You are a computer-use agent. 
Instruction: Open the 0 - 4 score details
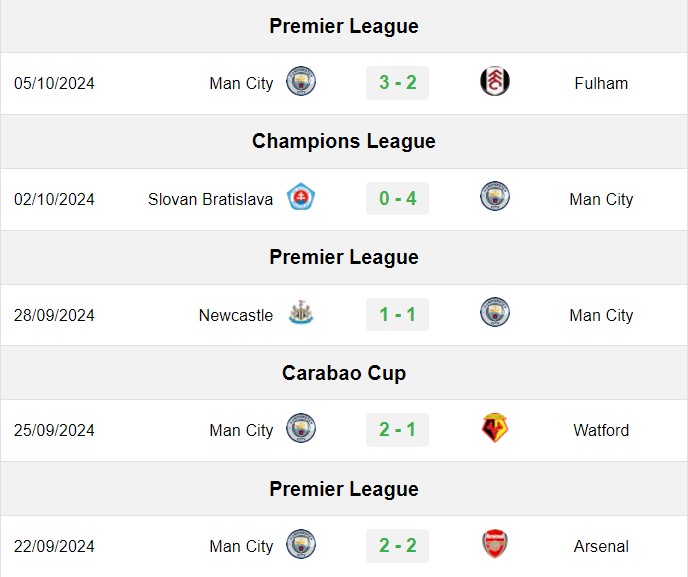point(398,198)
